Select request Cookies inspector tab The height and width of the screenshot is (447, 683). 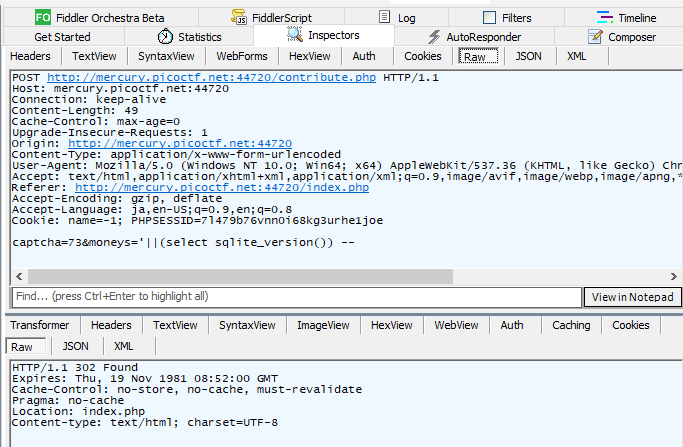click(x=423, y=56)
